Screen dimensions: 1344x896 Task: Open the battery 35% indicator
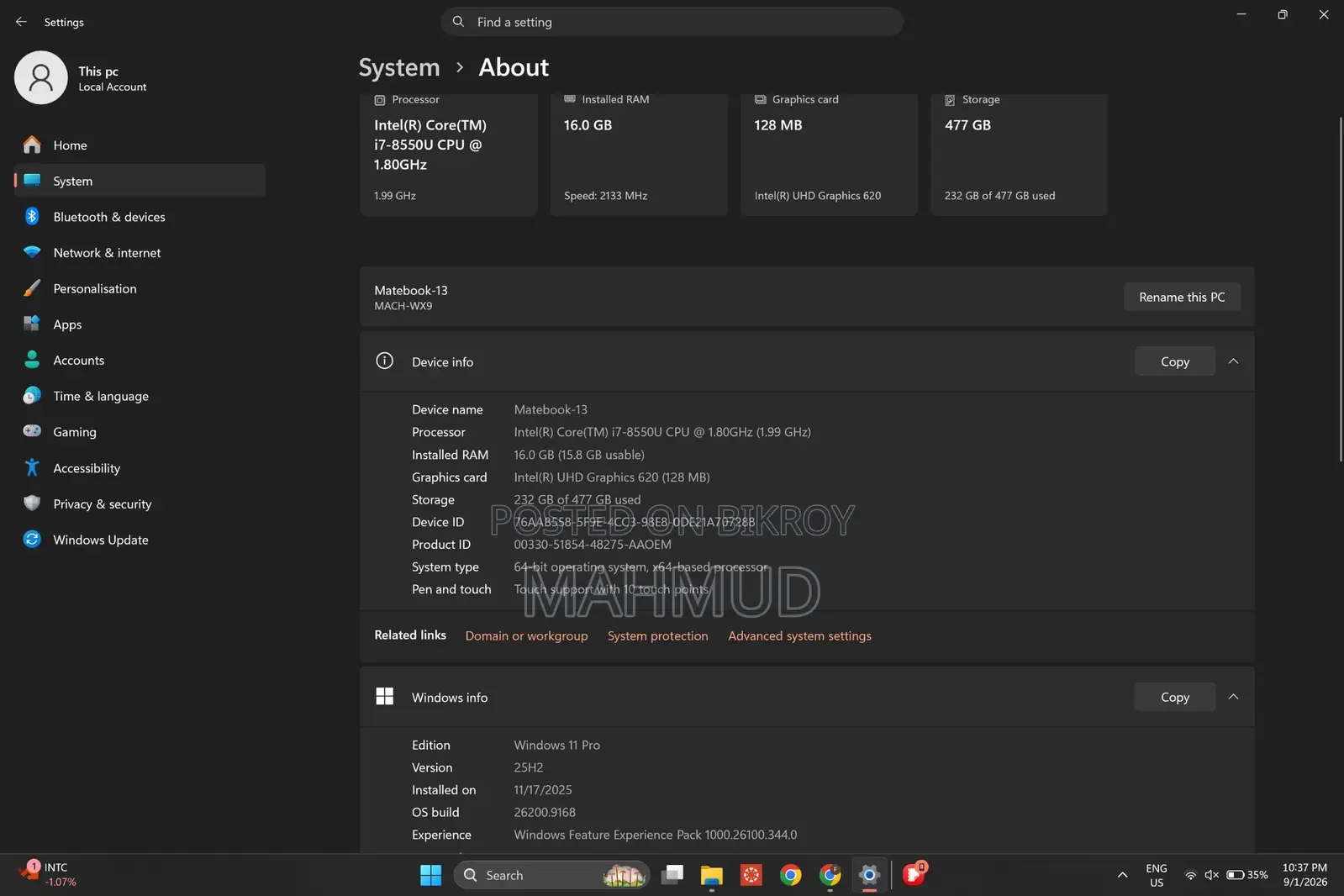point(1246,875)
